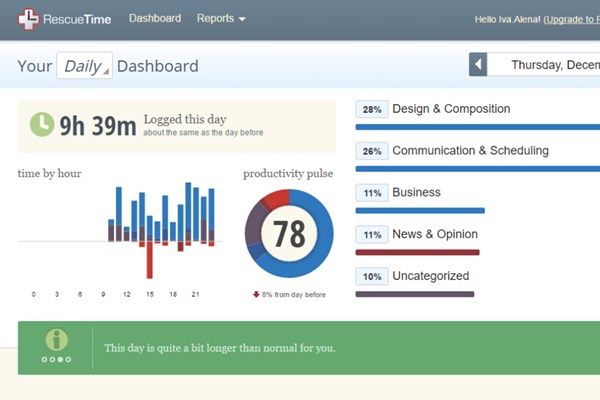Image resolution: width=600 pixels, height=400 pixels.
Task: Open the Uncategorized category
Action: coord(430,276)
